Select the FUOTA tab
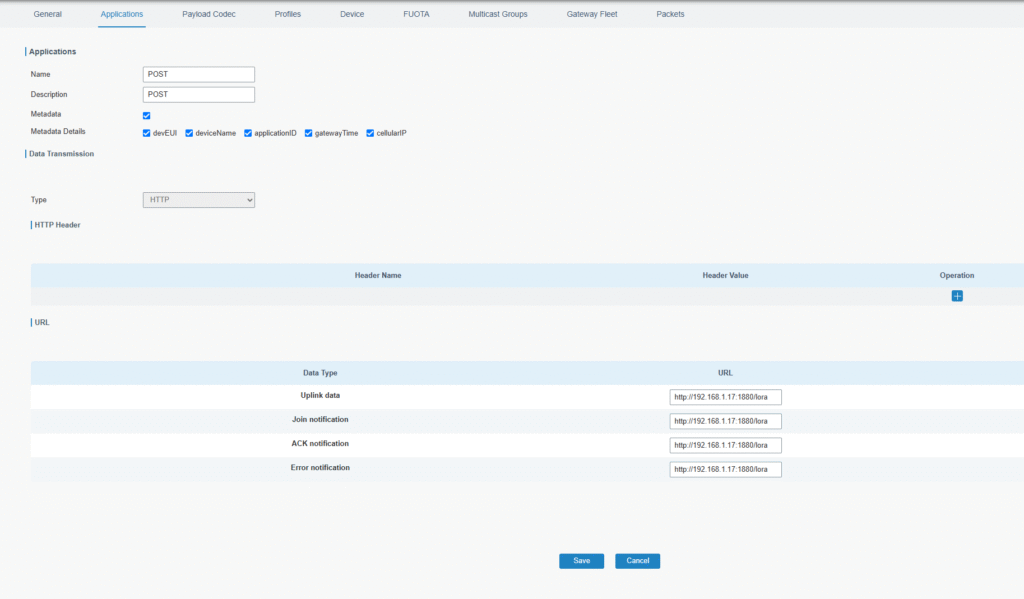Screen dimensions: 1024x599 click(x=416, y=14)
